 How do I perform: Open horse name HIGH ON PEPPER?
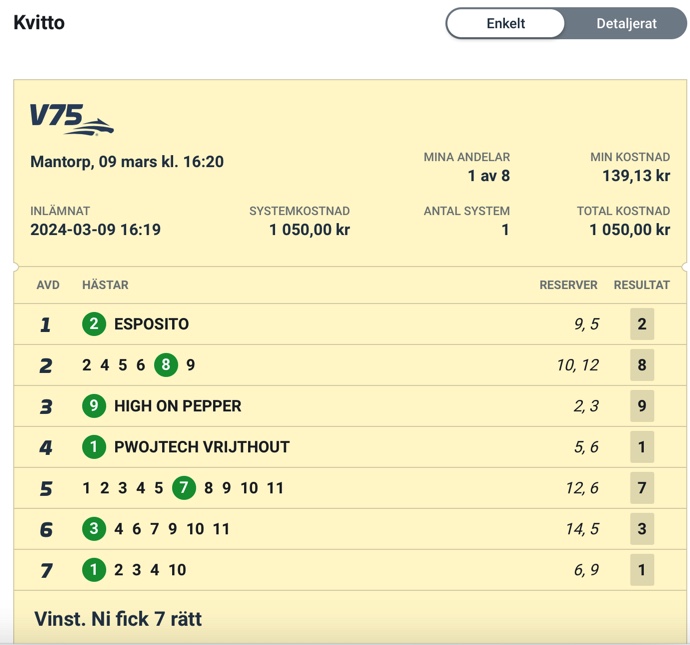point(178,406)
